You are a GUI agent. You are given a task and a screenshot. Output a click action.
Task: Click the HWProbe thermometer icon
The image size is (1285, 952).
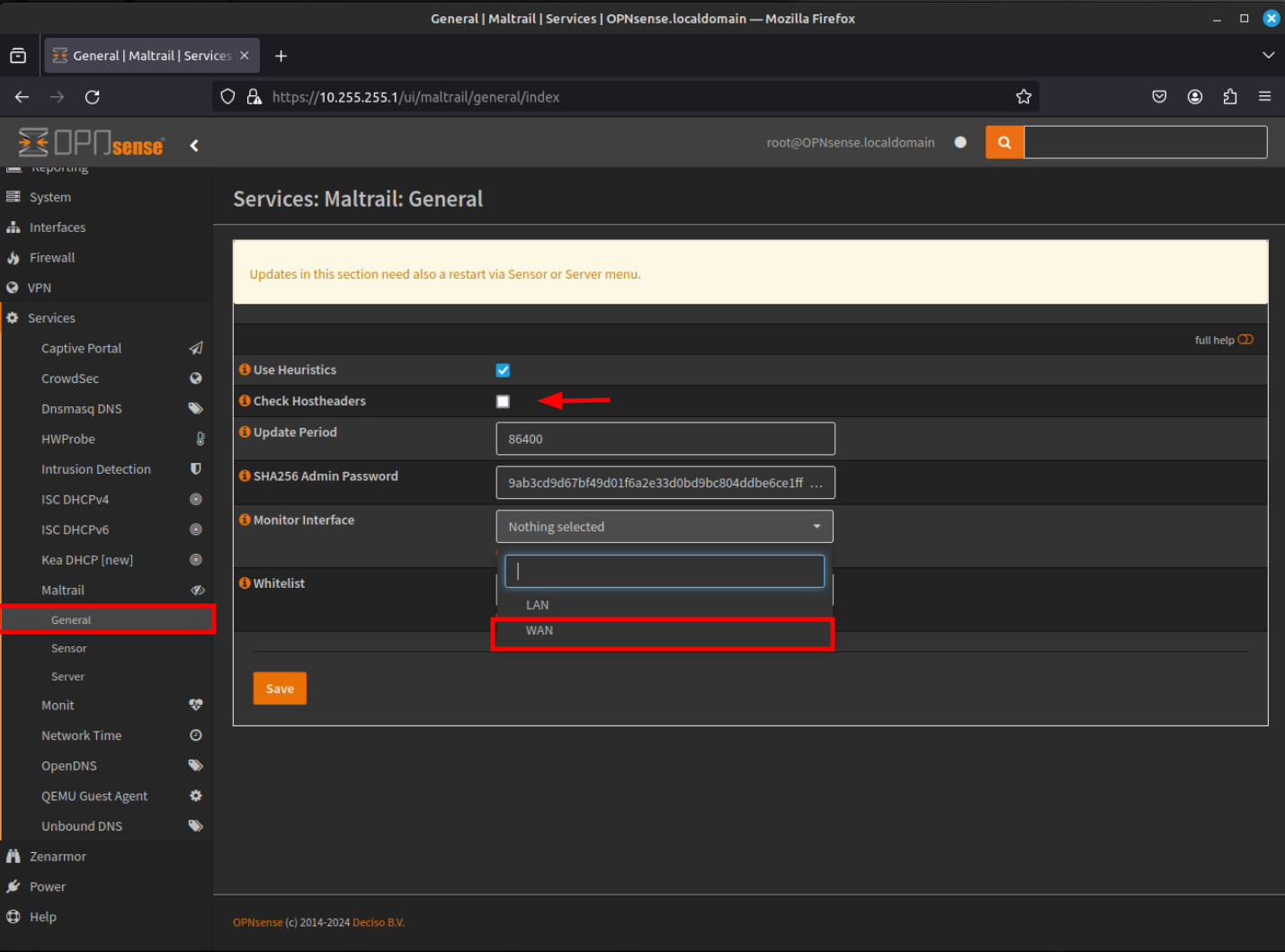point(201,439)
